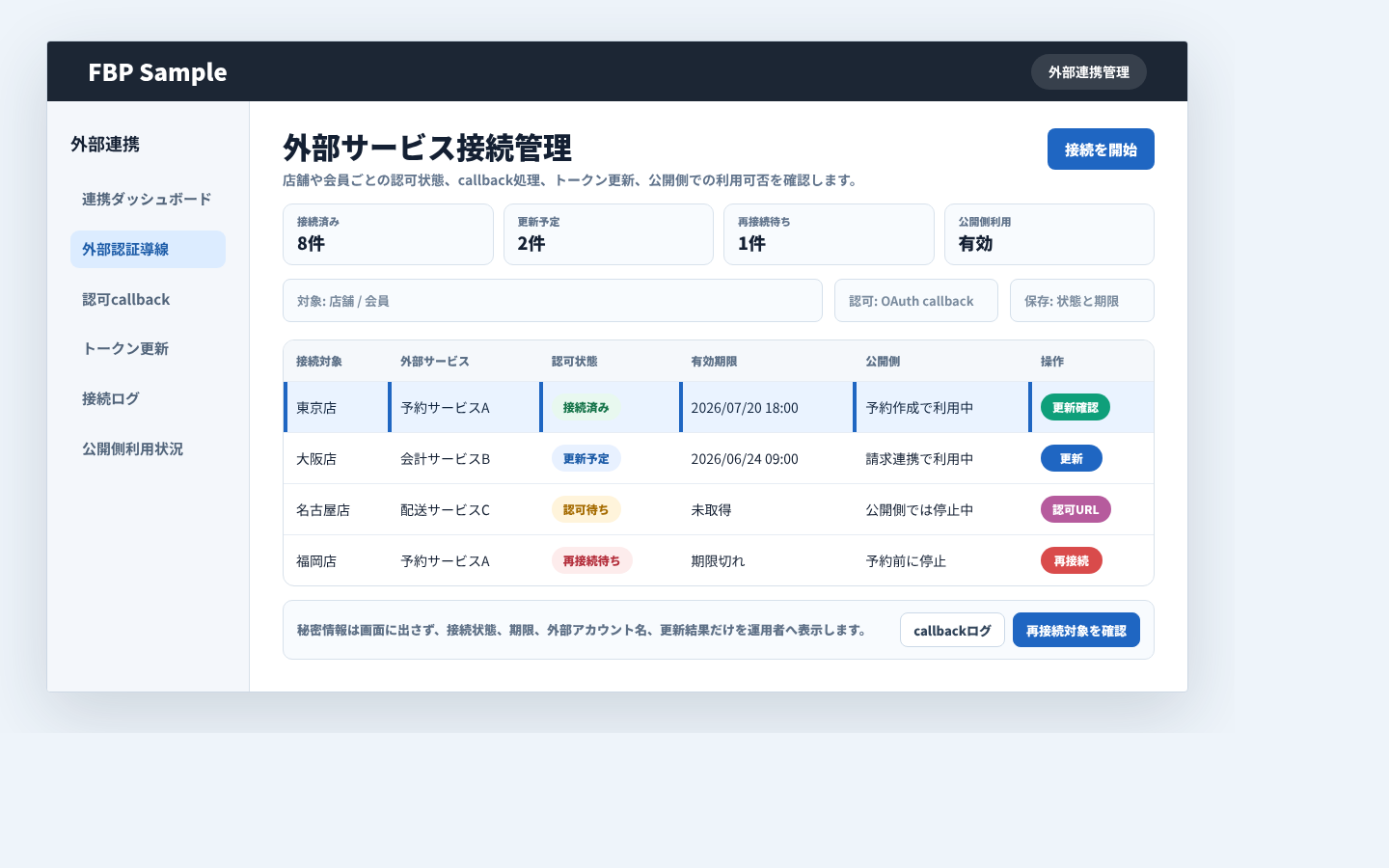Viewport: 1389px width, 868px height.
Task: Click the 再接続待ち badge in 福岡店 row
Action: [x=592, y=560]
